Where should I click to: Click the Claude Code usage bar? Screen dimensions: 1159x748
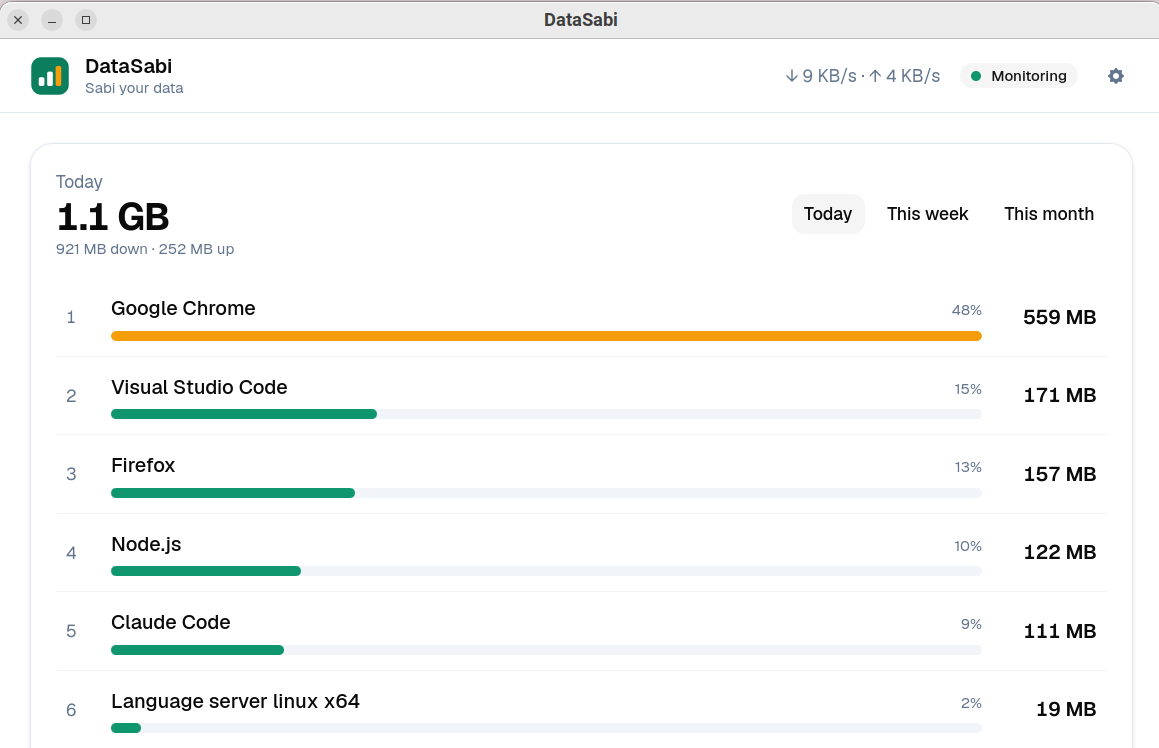(546, 650)
